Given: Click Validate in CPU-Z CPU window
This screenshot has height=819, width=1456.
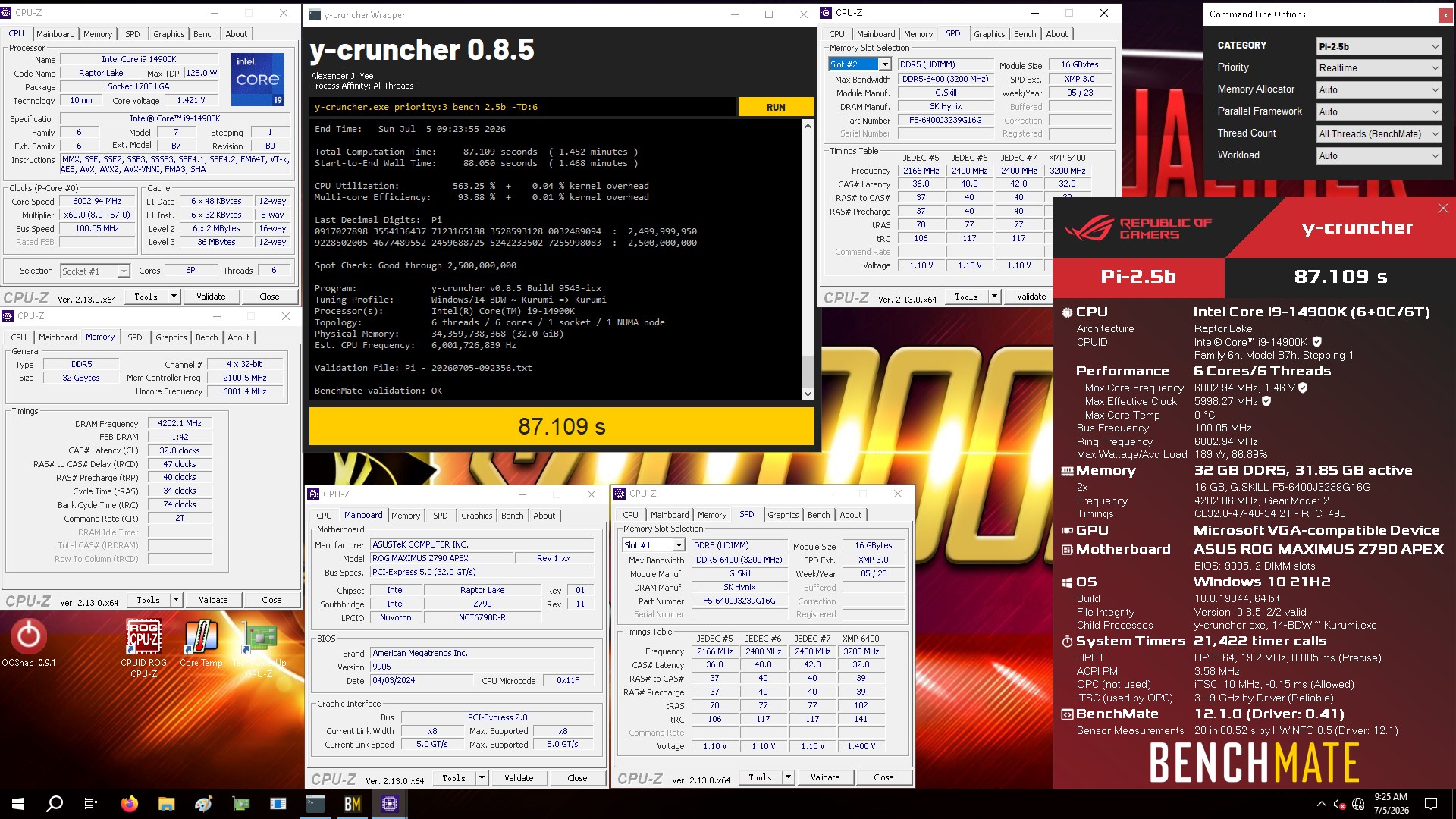Looking at the screenshot, I should tap(211, 297).
